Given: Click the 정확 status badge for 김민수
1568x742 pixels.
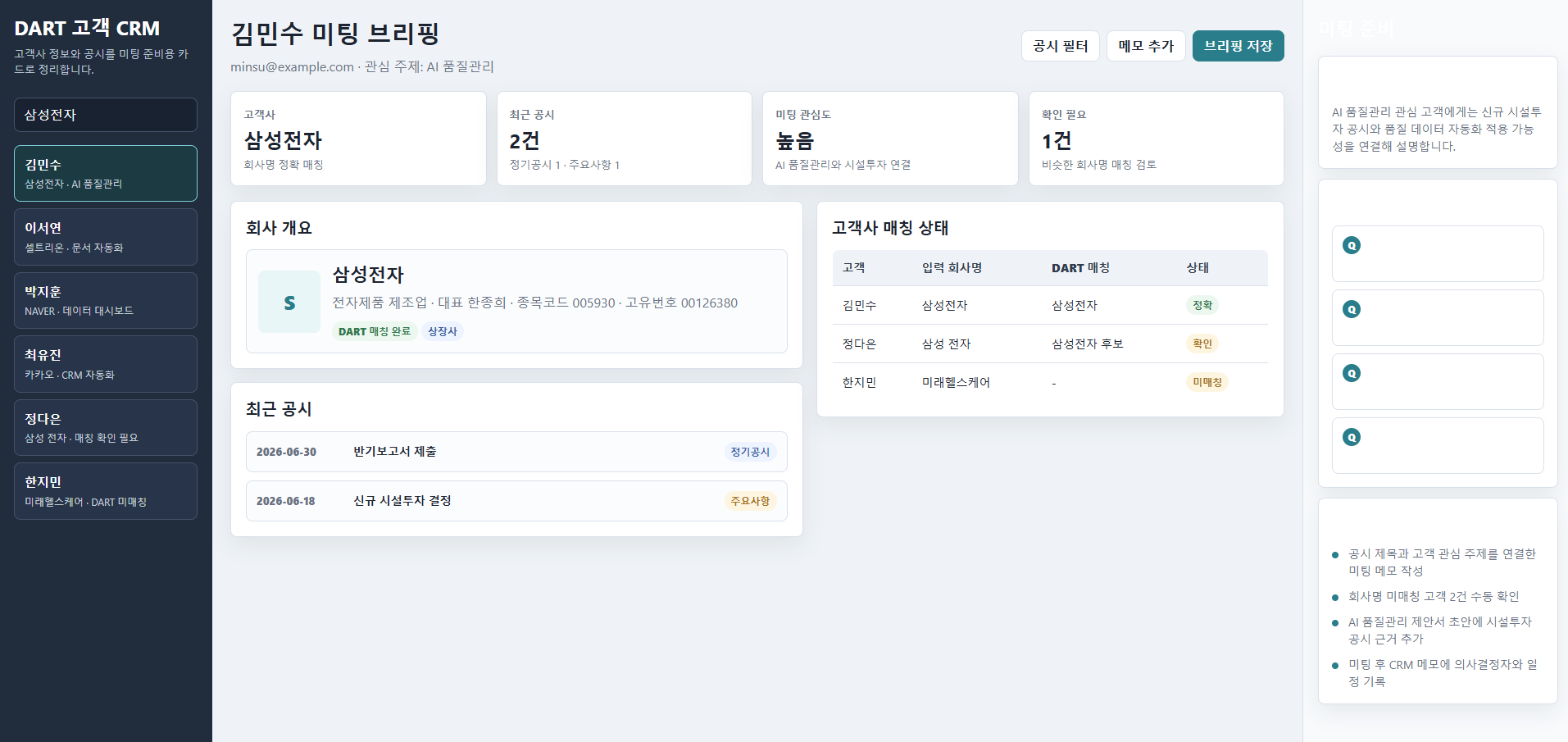Looking at the screenshot, I should click(1202, 305).
